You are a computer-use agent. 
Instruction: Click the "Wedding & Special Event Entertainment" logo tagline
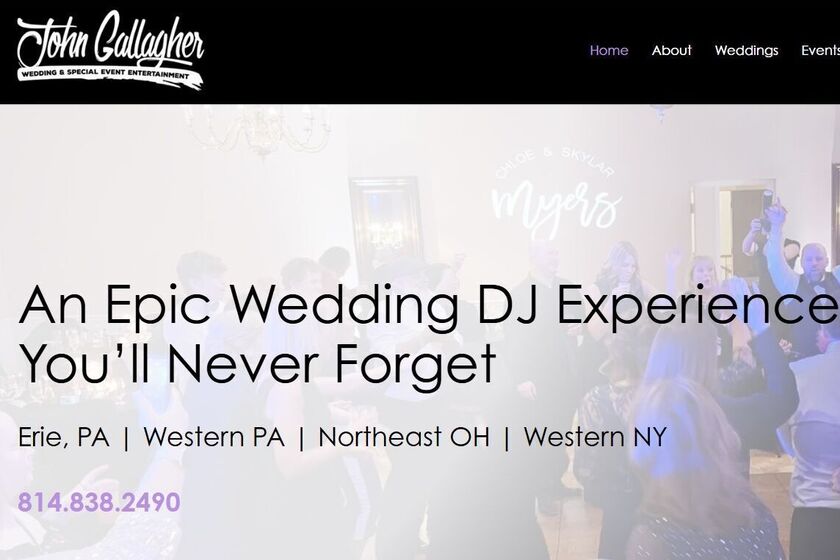point(104,73)
